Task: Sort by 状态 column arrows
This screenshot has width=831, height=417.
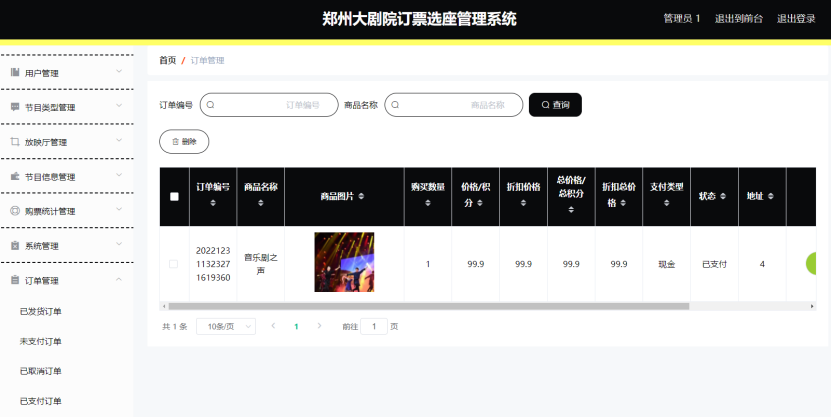Action: (723, 196)
